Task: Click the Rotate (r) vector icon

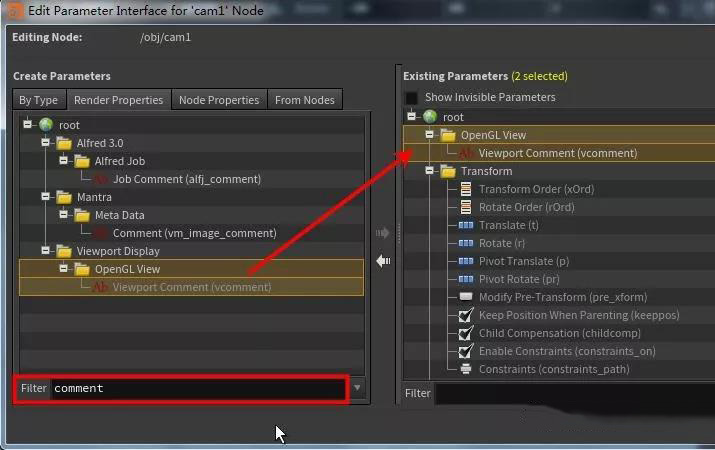Action: pos(466,243)
